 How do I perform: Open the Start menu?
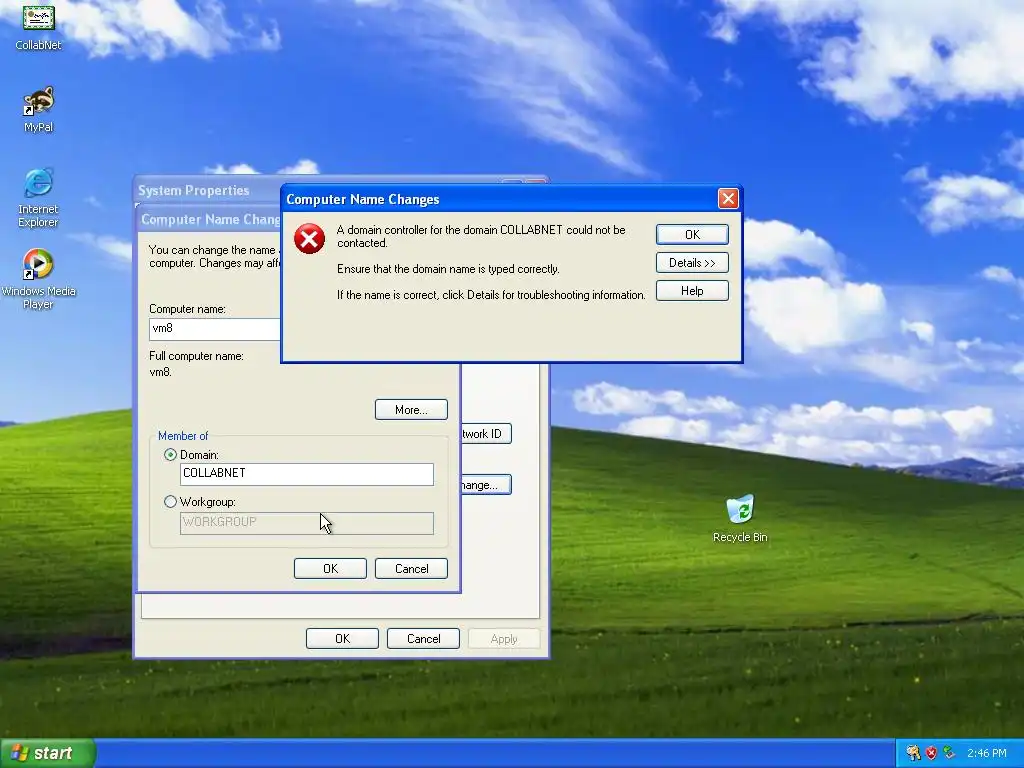tap(48, 753)
